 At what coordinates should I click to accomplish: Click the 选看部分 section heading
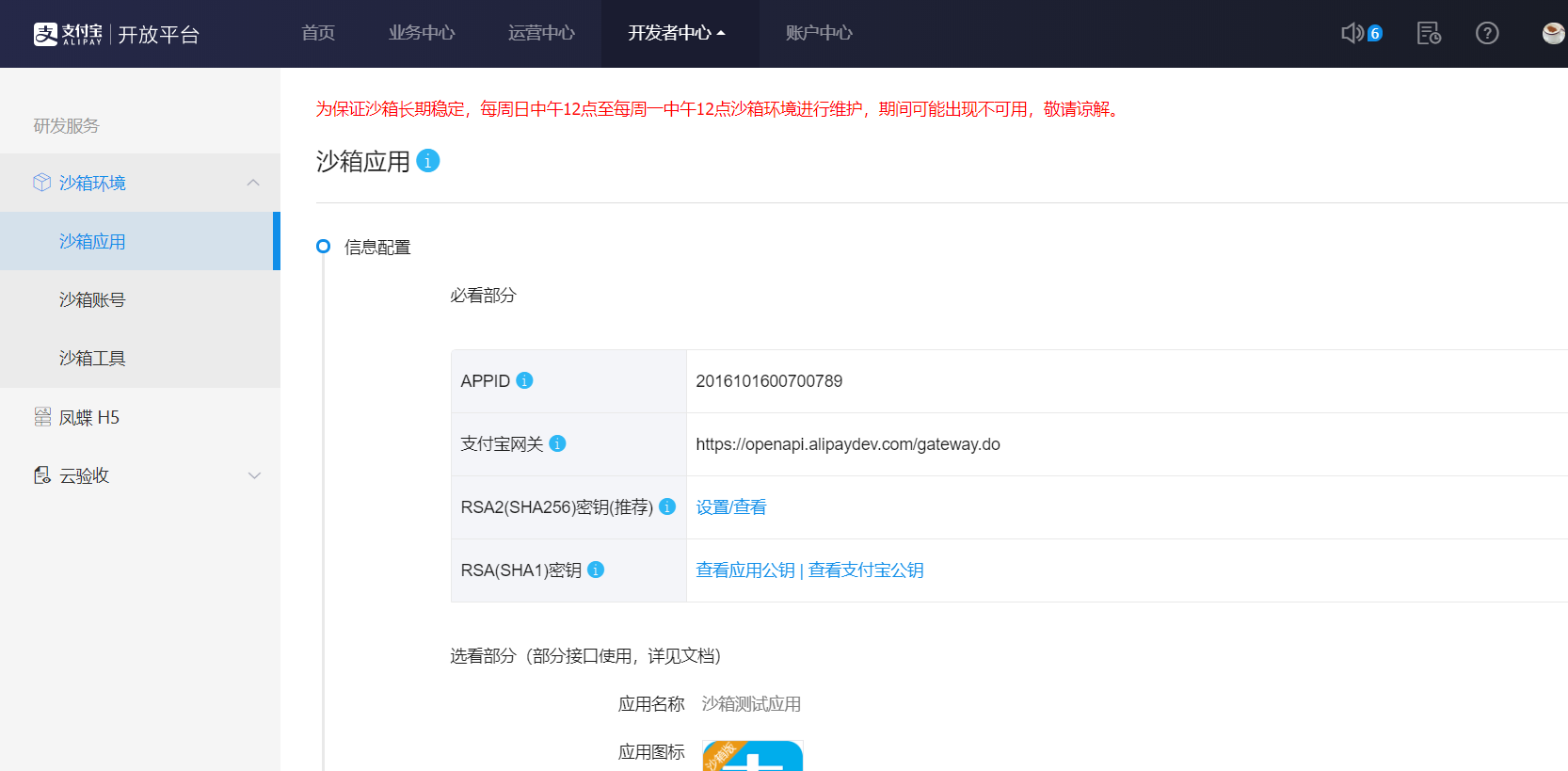click(x=585, y=655)
